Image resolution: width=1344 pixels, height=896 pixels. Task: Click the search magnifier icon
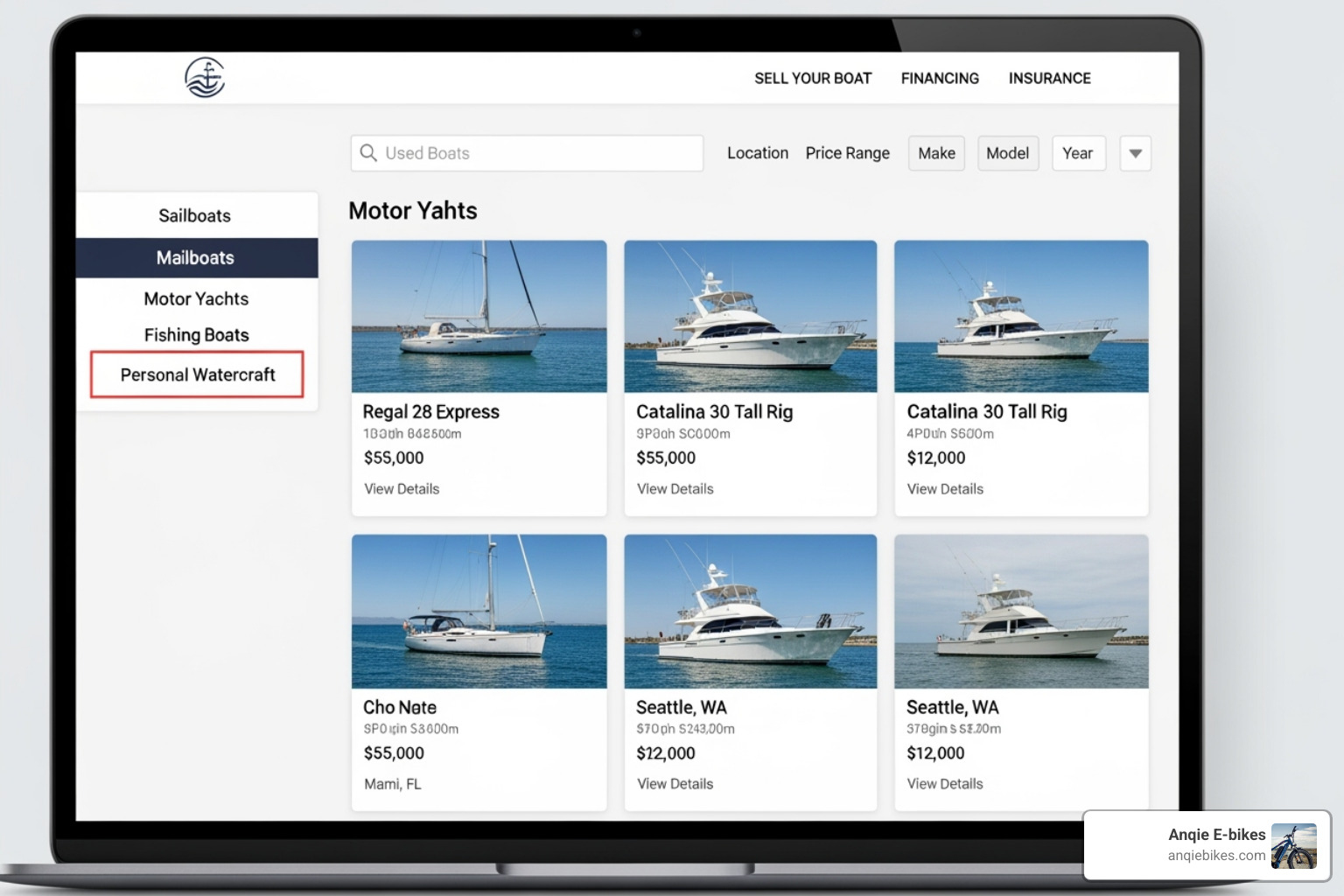coord(368,153)
